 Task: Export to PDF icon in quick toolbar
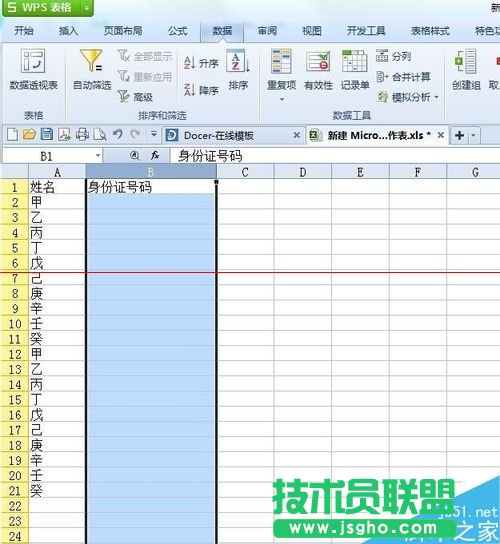pos(64,134)
